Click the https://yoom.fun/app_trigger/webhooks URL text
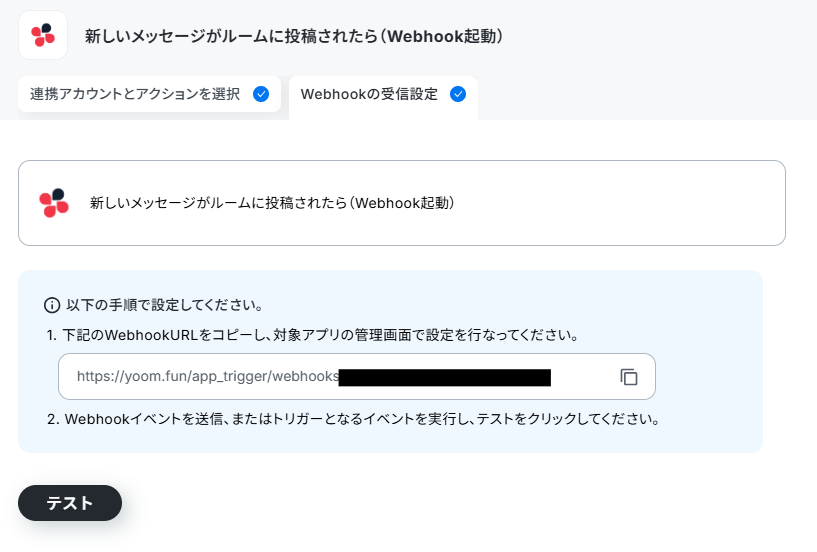Viewport: 817px width, 552px height. click(x=208, y=376)
